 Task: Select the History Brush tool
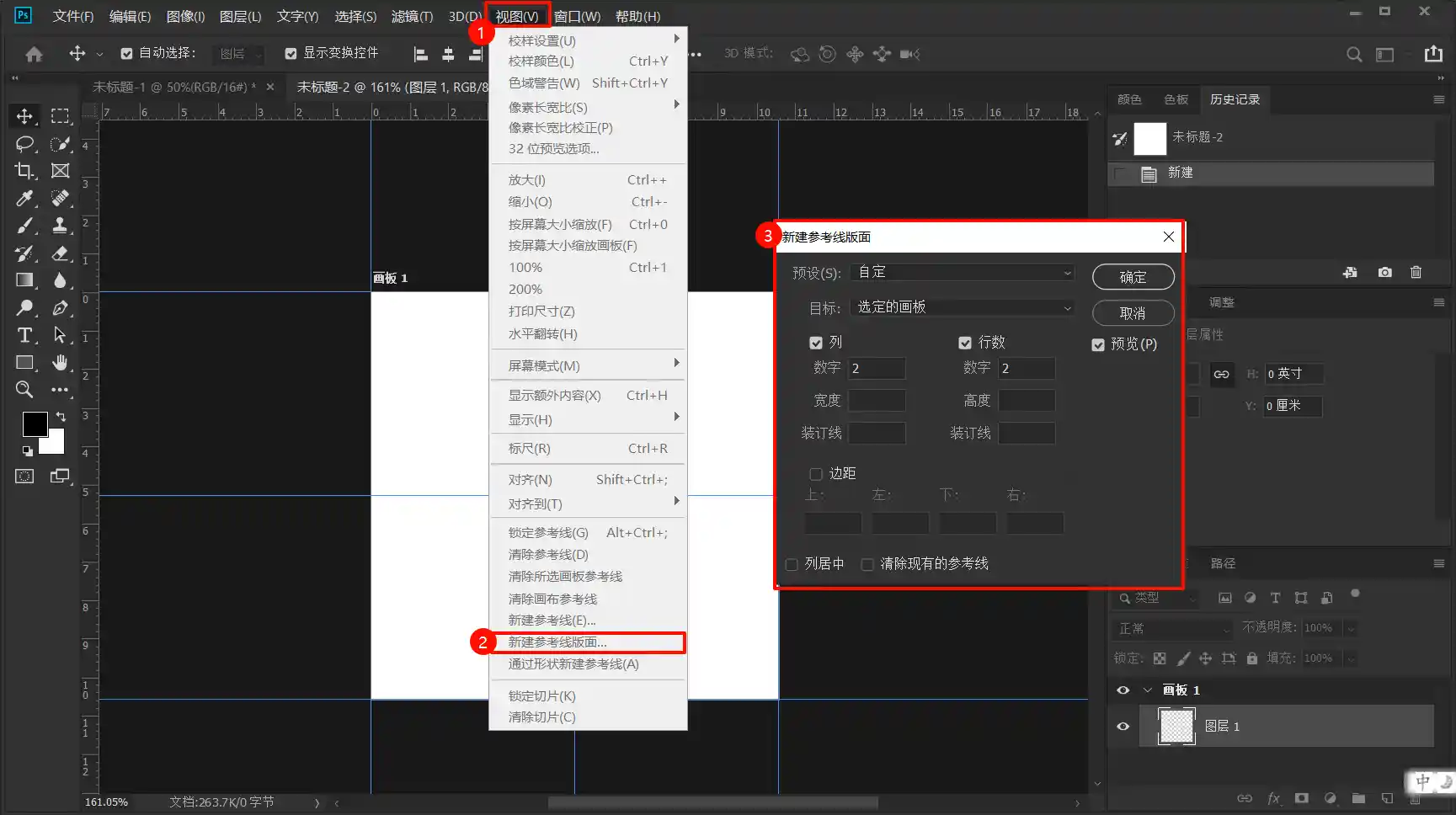click(x=24, y=253)
